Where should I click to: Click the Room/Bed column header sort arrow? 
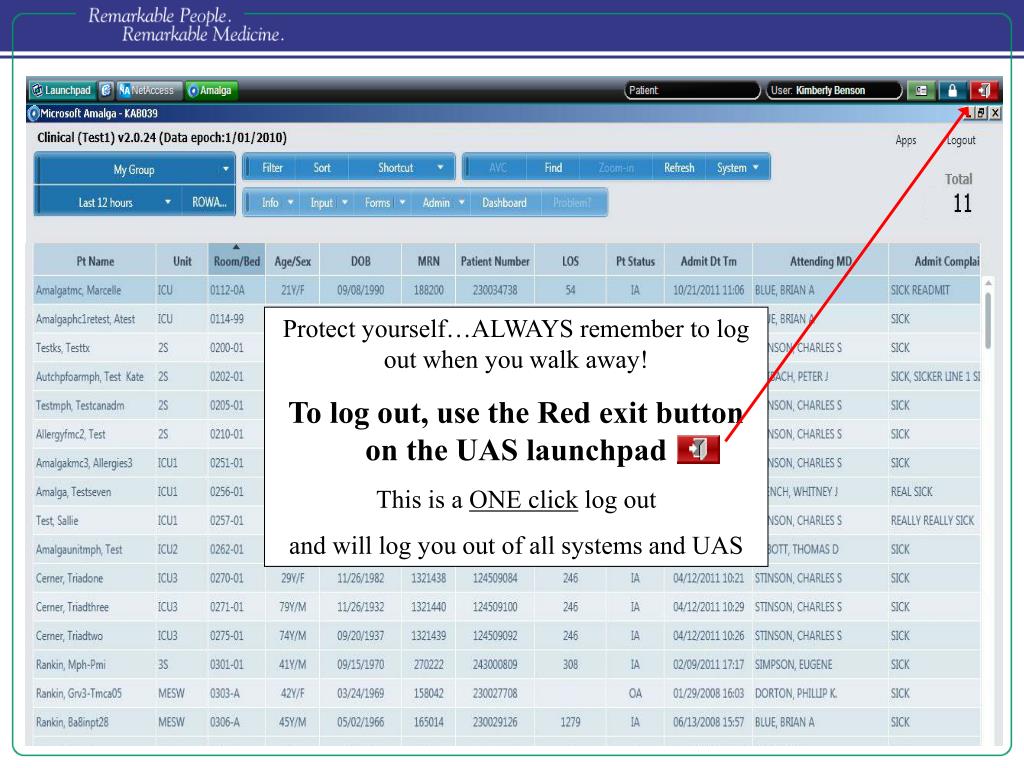pos(236,248)
